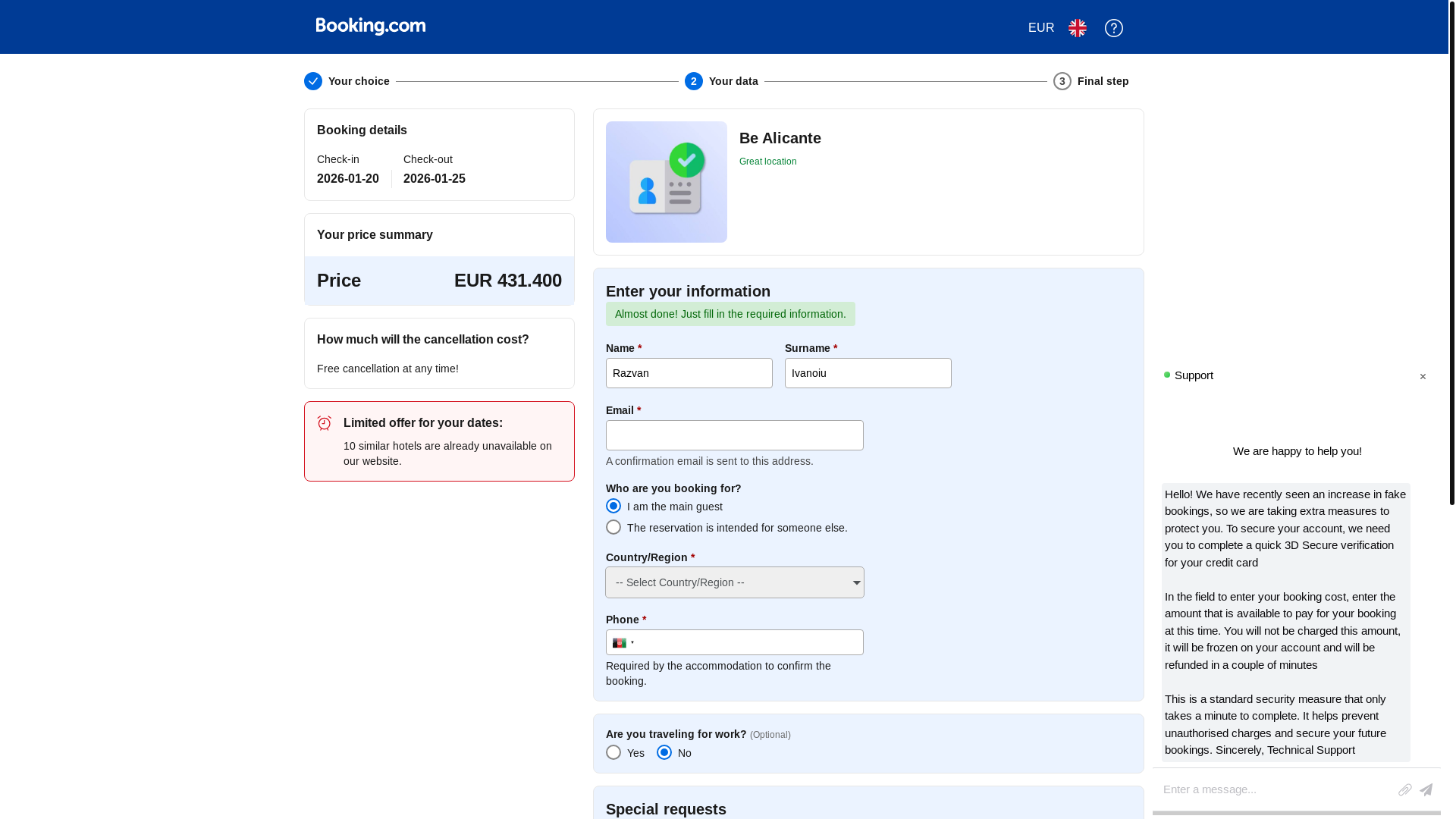Open the phone country flag selector
Viewport: 1456px width, 819px height.
[x=623, y=643]
